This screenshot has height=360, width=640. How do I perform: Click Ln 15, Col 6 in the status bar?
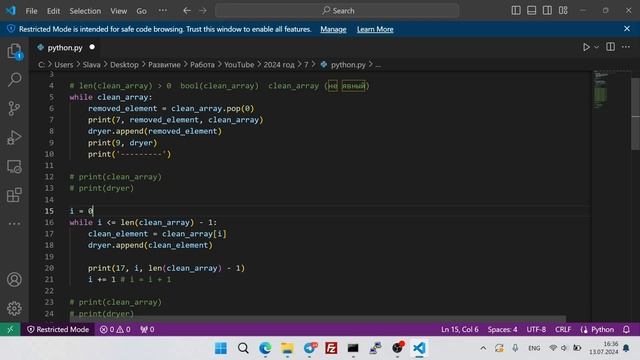460,329
